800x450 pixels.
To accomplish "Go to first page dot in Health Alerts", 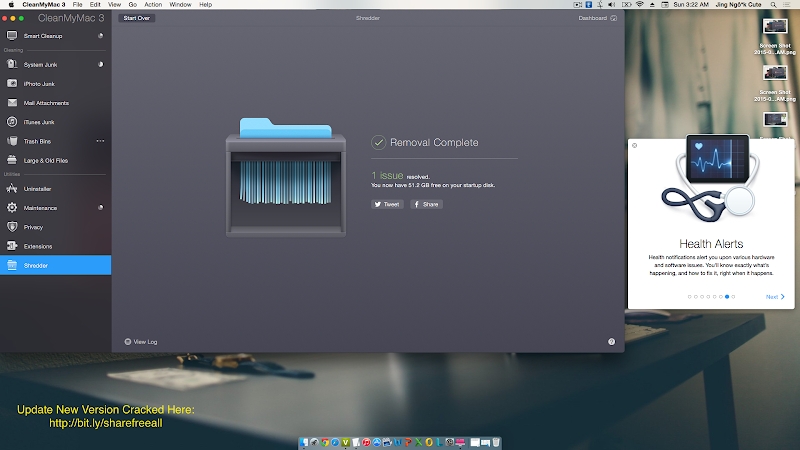I will click(x=690, y=296).
